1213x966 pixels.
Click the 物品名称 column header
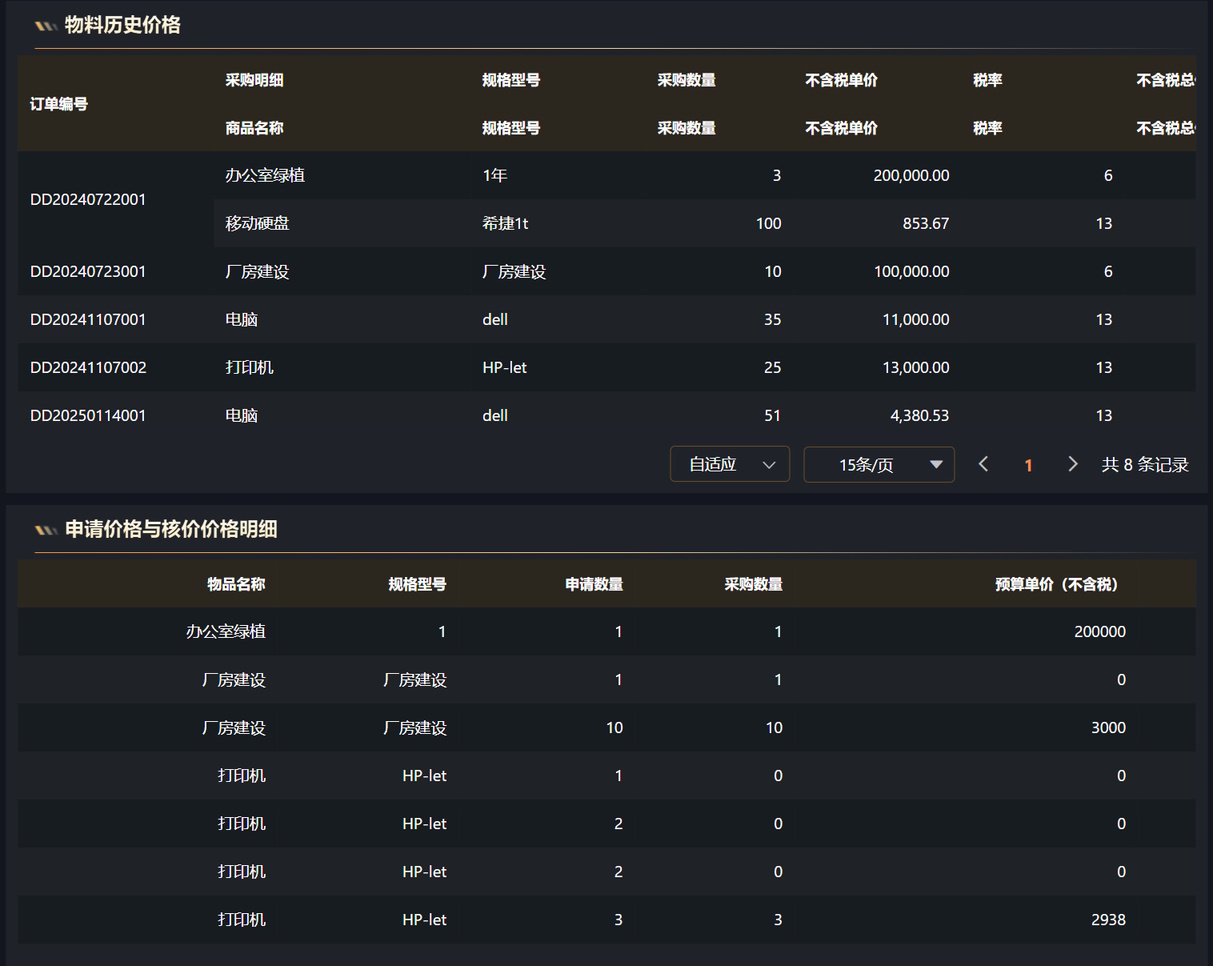coord(236,584)
